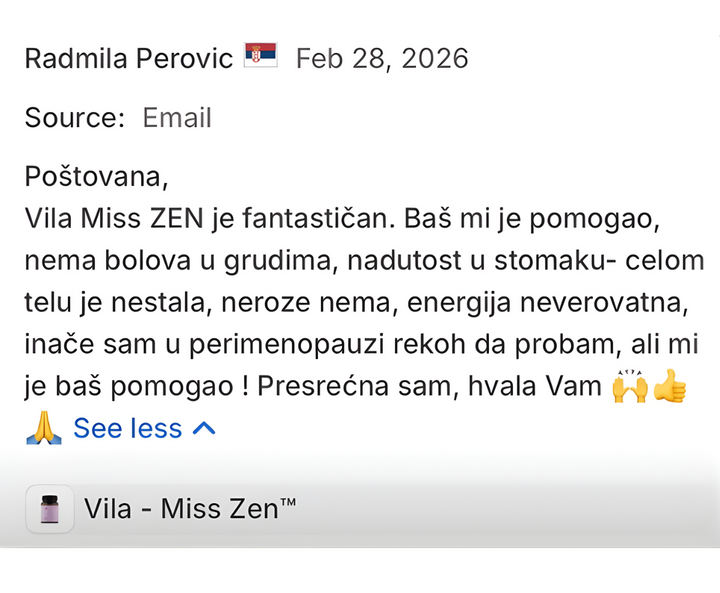The width and height of the screenshot is (720, 593).
Task: Open the Vila - Miss Zen product link
Action: point(190,509)
